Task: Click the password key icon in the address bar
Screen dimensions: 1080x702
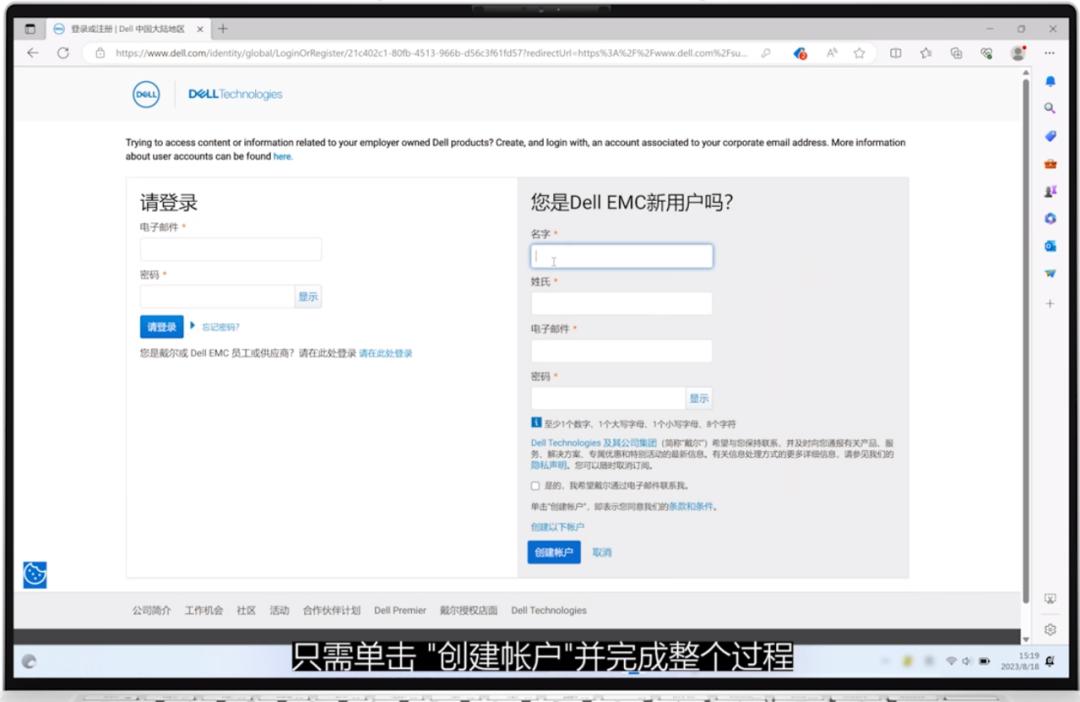Action: click(766, 53)
